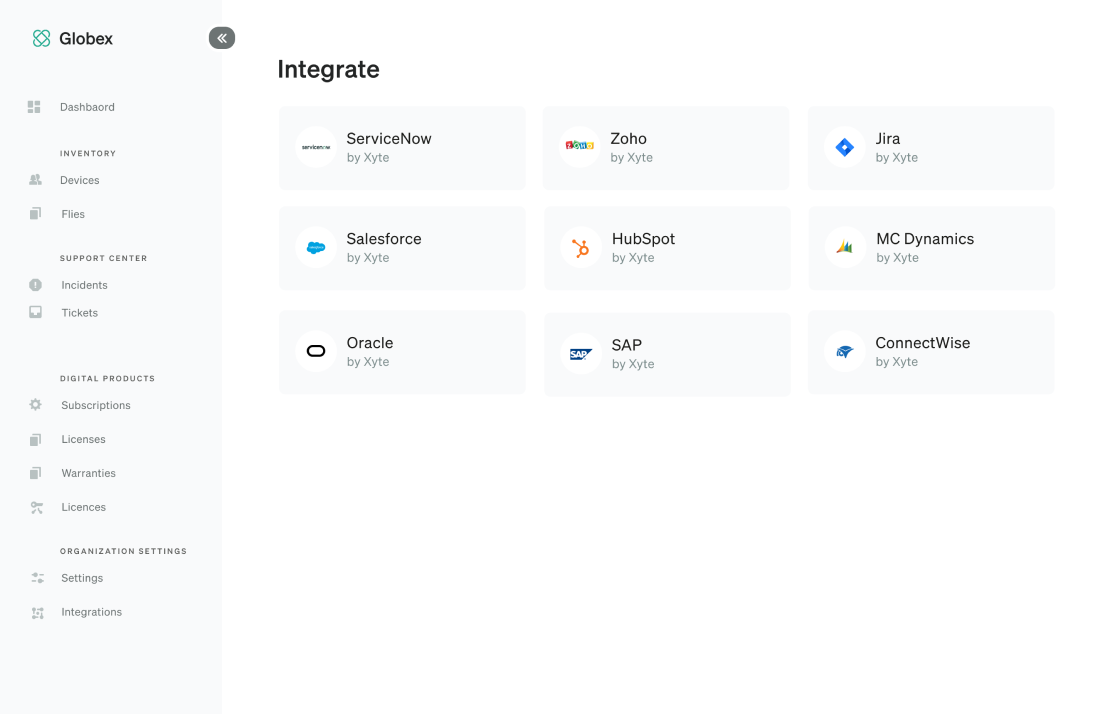Click 'by Xyte' under ServiceNow

tap(368, 158)
